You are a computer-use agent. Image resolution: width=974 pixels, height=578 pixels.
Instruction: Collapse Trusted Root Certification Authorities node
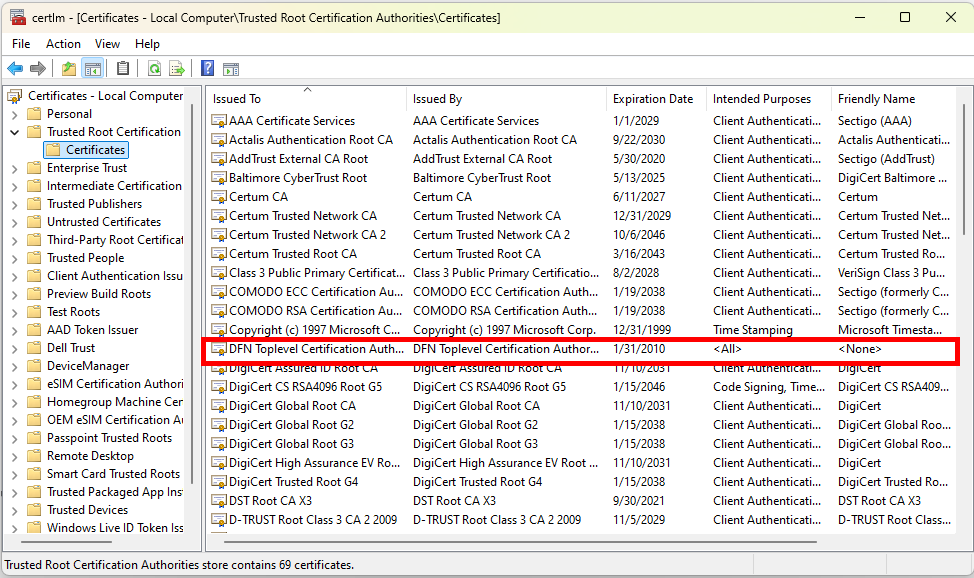point(15,132)
